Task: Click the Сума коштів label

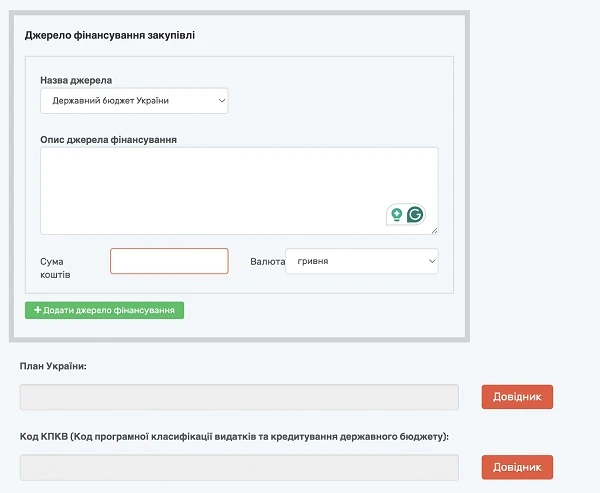Action: tap(56, 267)
